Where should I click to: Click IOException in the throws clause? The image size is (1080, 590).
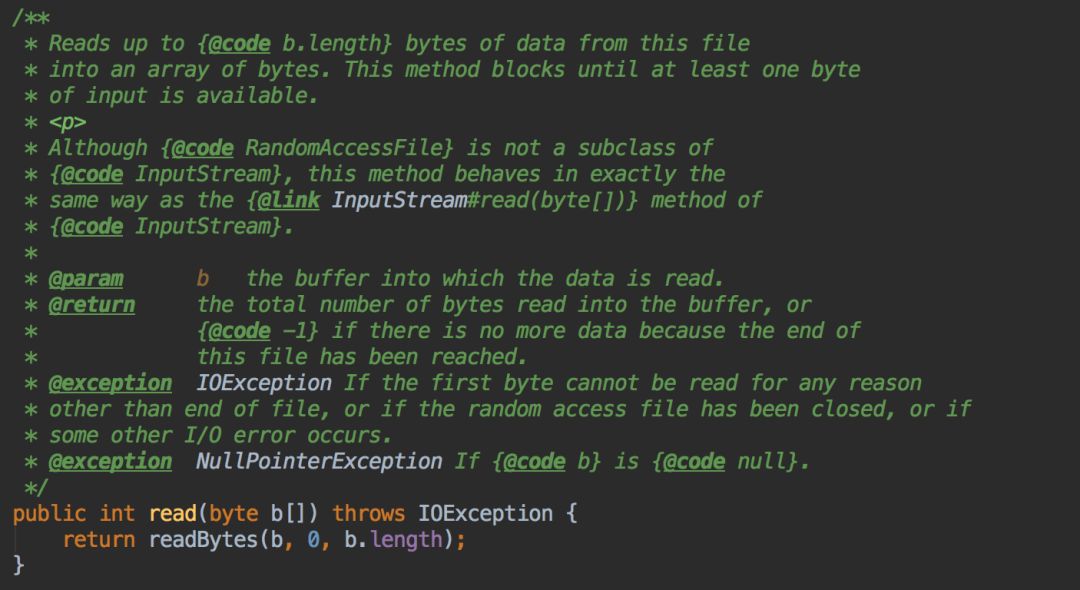coord(485,514)
